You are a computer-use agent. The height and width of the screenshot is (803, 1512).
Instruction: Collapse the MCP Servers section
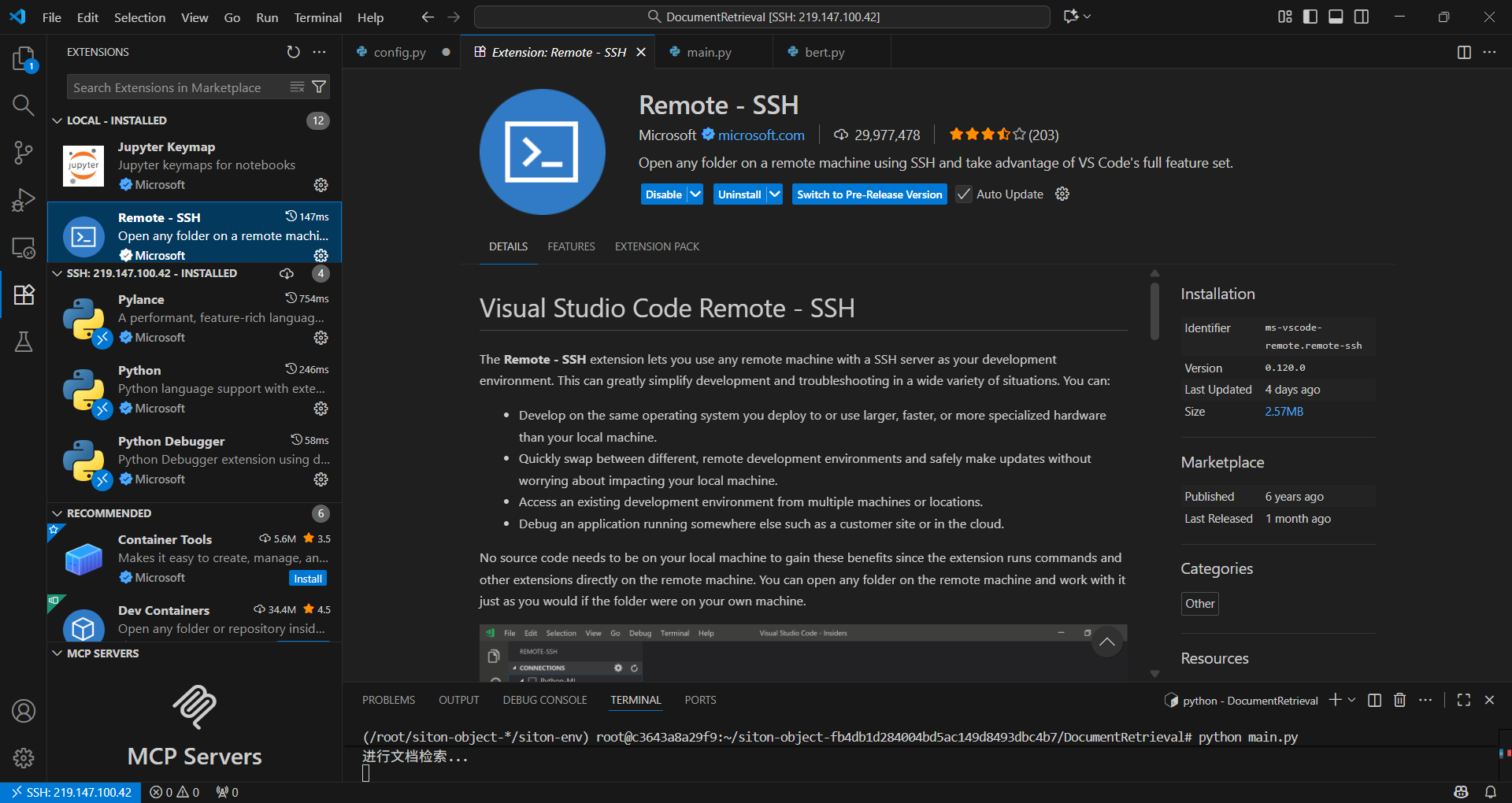tap(57, 653)
